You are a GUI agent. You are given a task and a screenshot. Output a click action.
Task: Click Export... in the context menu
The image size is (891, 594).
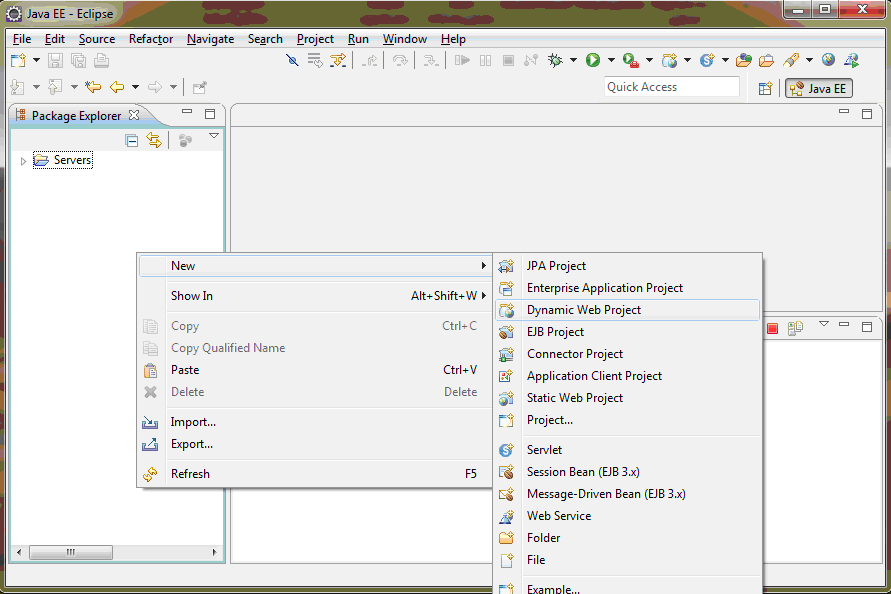pyautogui.click(x=315, y=444)
